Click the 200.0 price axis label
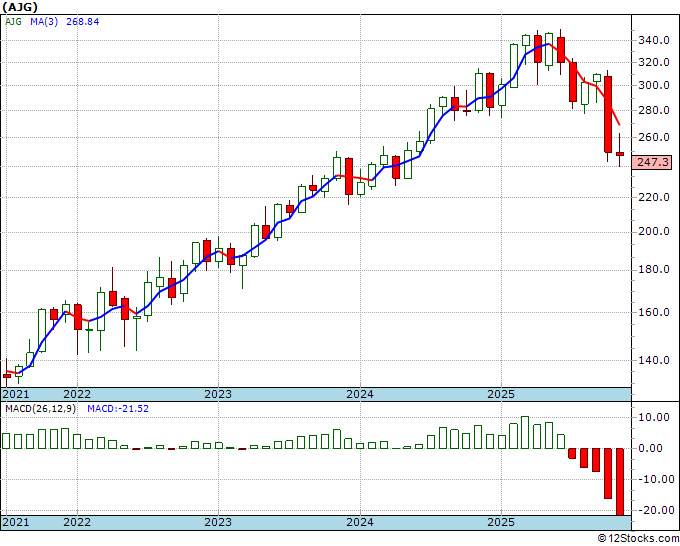Image resolution: width=680 pixels, height=546 pixels. click(654, 232)
